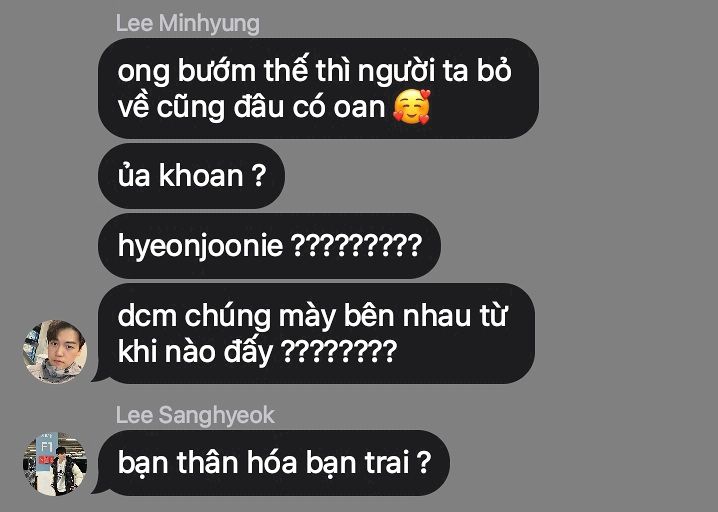Viewport: 718px width, 512px height.
Task: Click the words 'bạn trai' in Sanghyeok's message
Action: 357,463
